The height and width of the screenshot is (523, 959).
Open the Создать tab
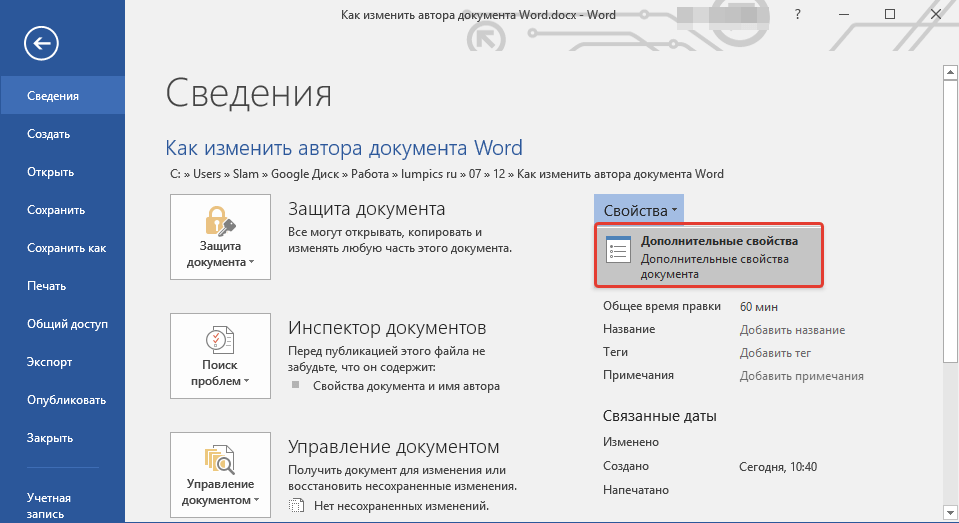(x=48, y=134)
